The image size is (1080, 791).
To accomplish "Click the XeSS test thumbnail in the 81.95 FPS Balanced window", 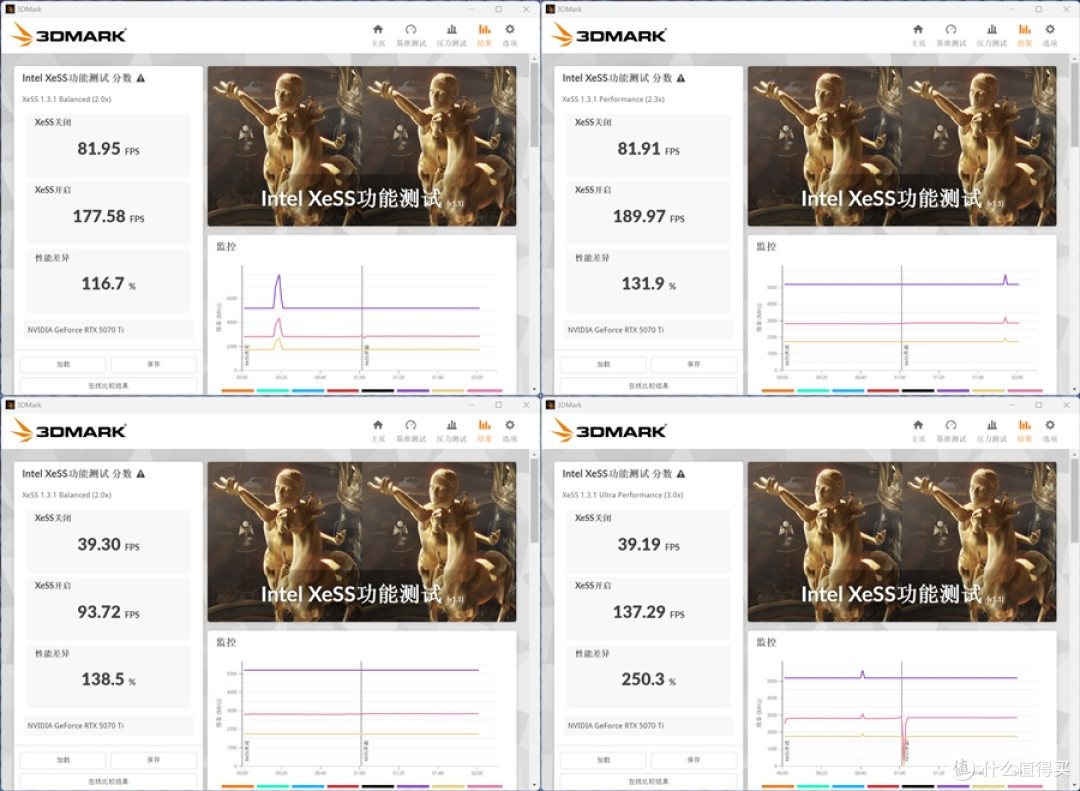I will click(x=362, y=146).
